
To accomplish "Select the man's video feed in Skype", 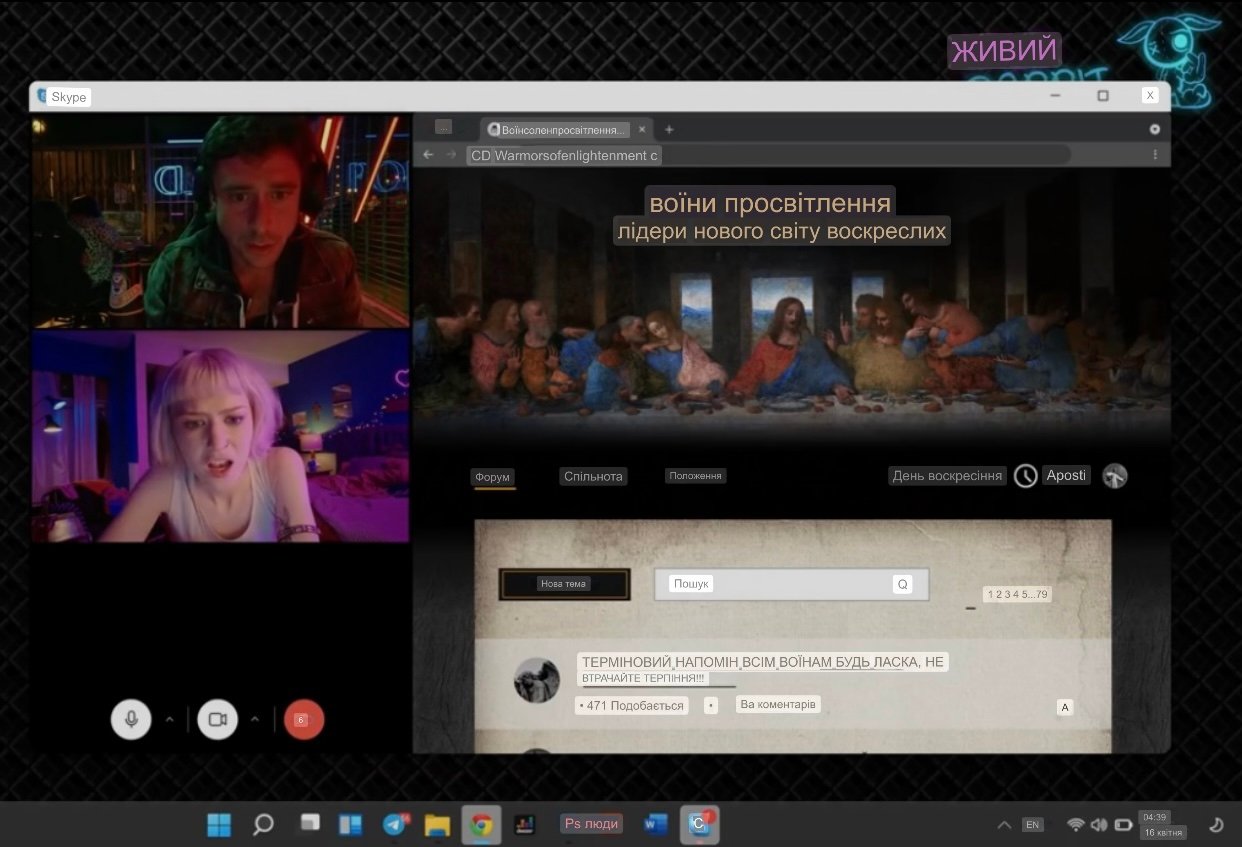I will click(x=221, y=221).
